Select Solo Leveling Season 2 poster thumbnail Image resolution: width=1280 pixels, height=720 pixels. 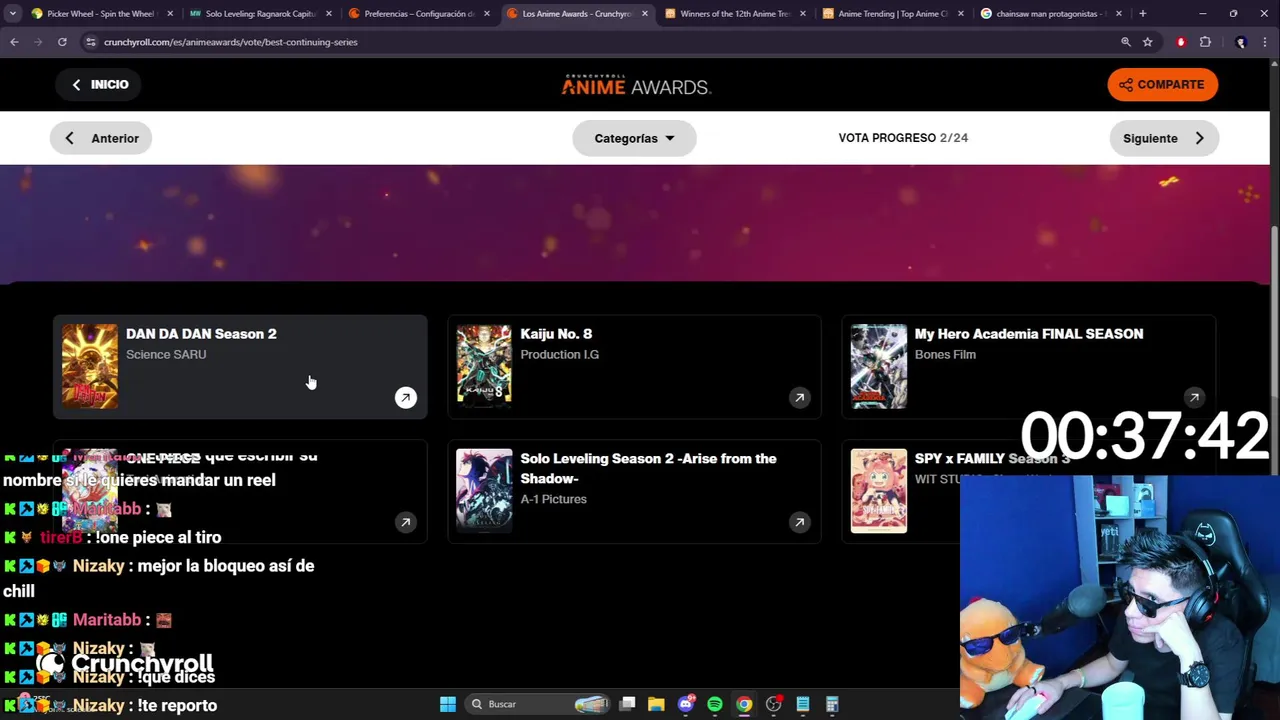484,490
